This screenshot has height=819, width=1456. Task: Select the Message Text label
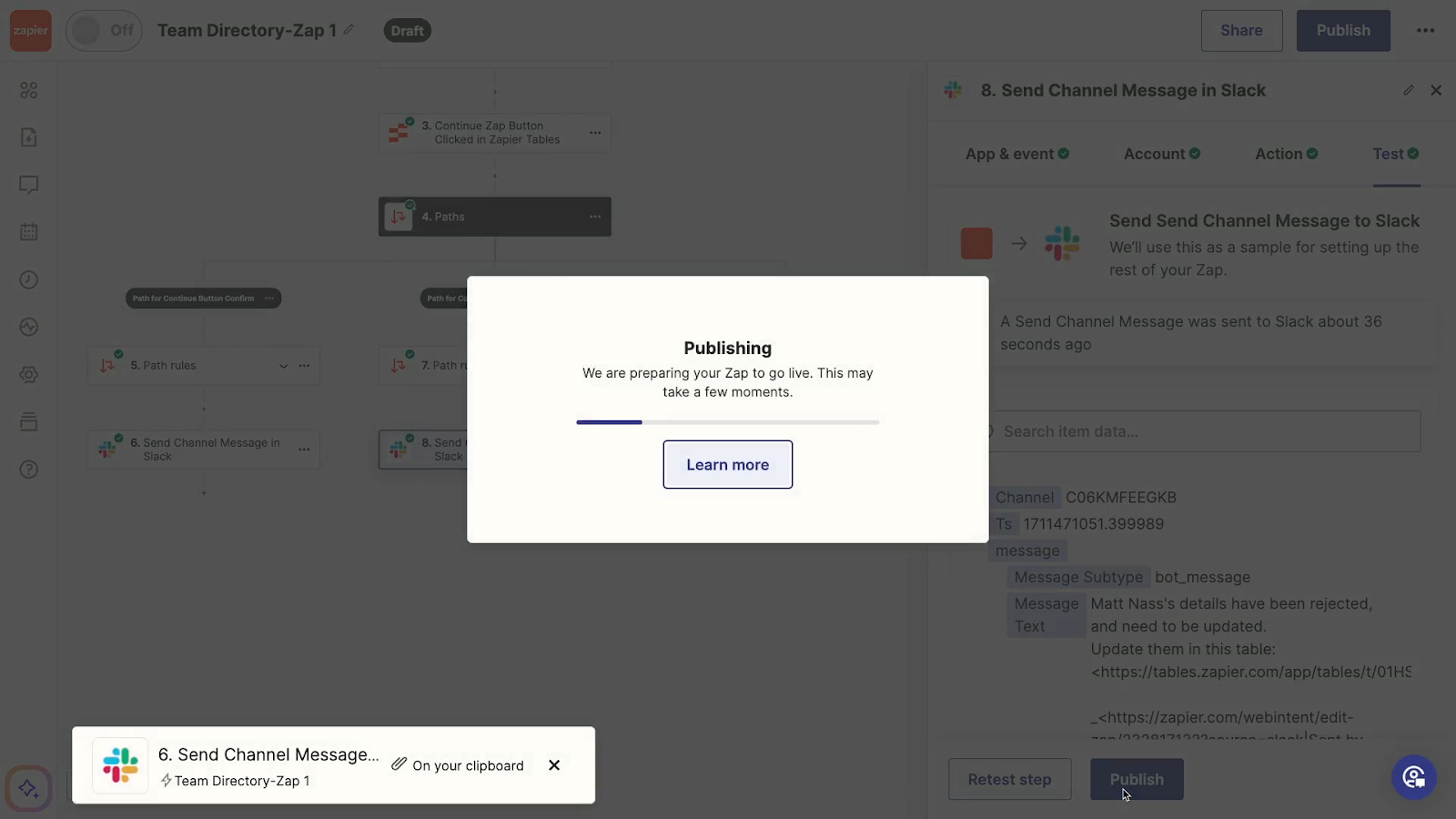coord(1046,615)
